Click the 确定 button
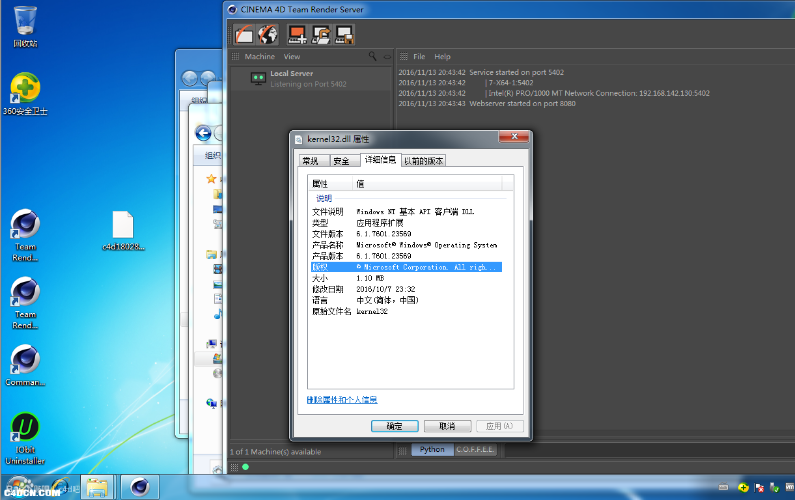Image resolution: width=795 pixels, height=500 pixels. pos(394,426)
